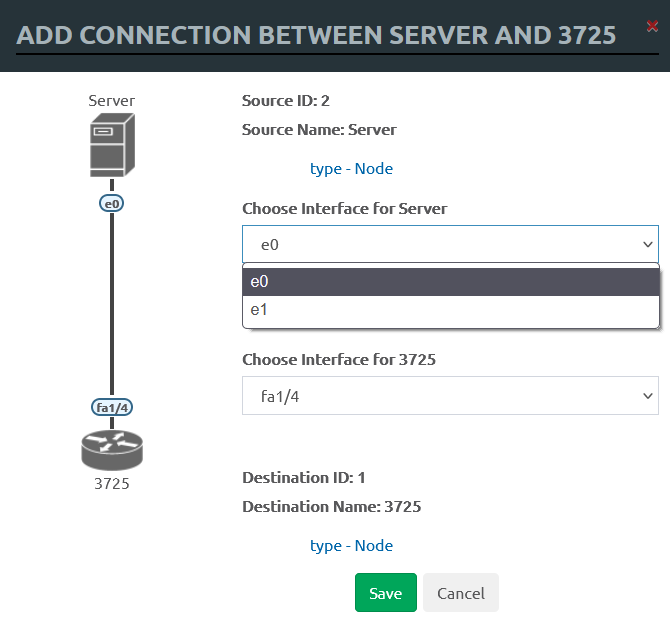Save the new connection
Image resolution: width=670 pixels, height=620 pixels.
385,593
